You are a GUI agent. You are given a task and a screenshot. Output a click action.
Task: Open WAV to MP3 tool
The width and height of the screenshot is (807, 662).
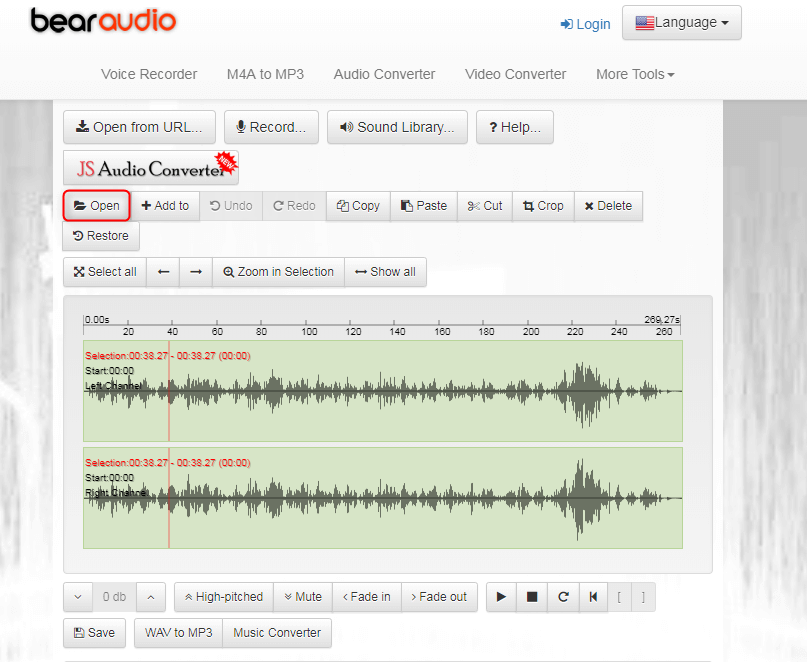coord(179,633)
